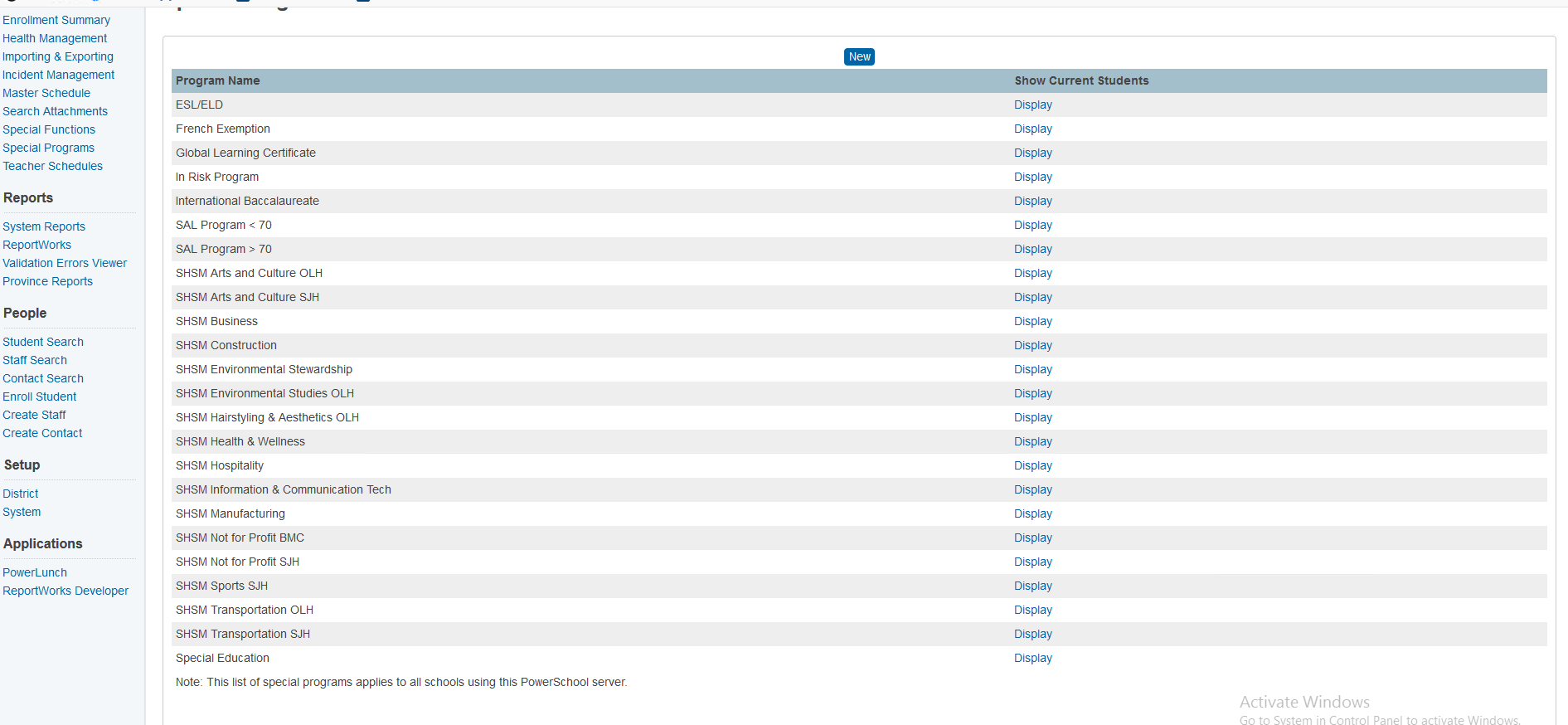Go to Incident Management

point(58,75)
